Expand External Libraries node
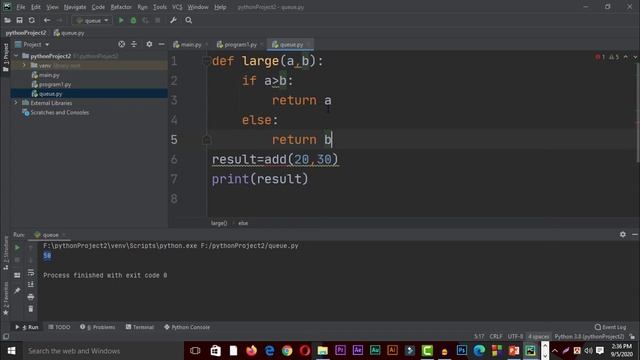640x360 pixels. 16,103
